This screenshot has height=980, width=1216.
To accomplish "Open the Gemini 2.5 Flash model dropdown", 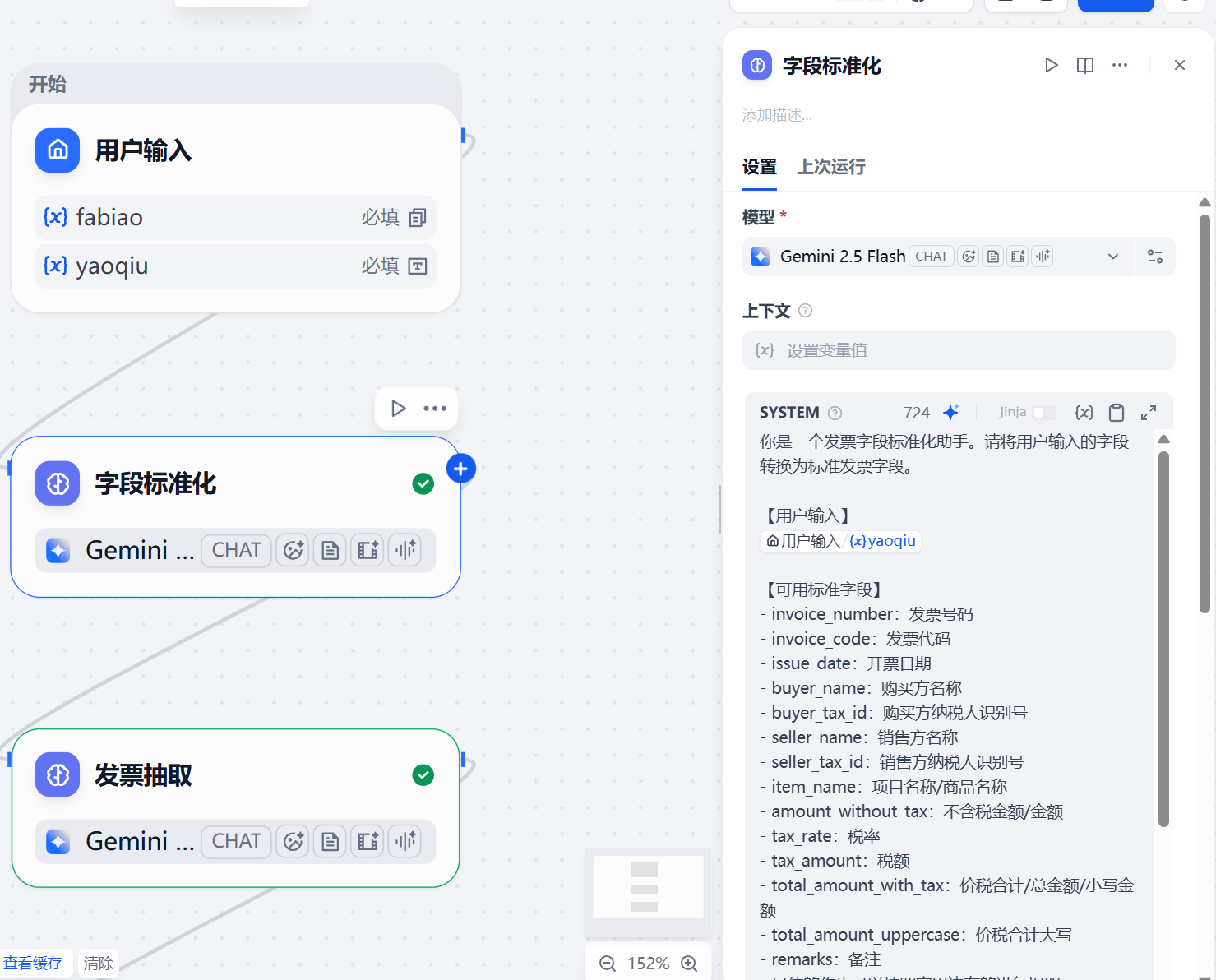I will [x=938, y=257].
